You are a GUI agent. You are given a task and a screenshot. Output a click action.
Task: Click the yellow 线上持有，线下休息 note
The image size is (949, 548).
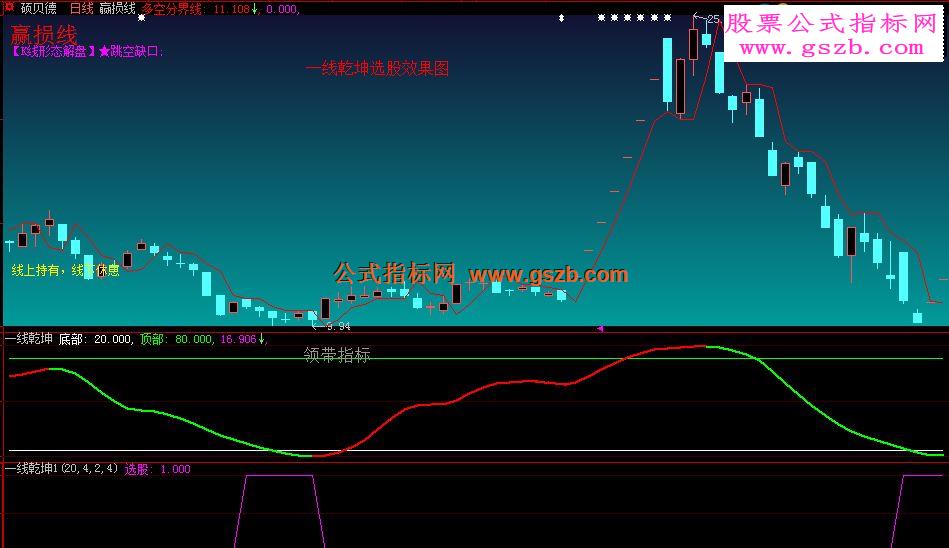tap(65, 270)
